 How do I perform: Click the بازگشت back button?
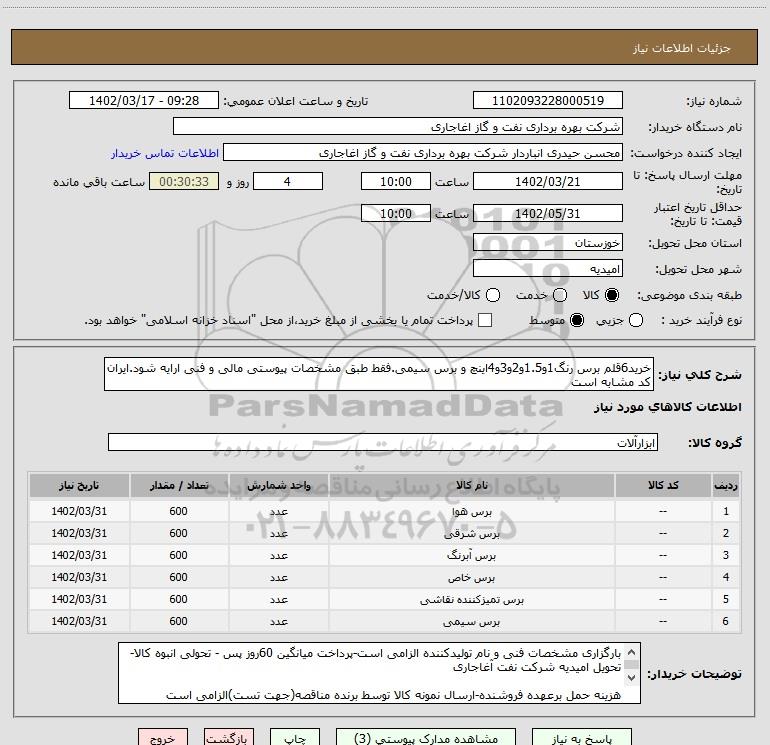229,737
